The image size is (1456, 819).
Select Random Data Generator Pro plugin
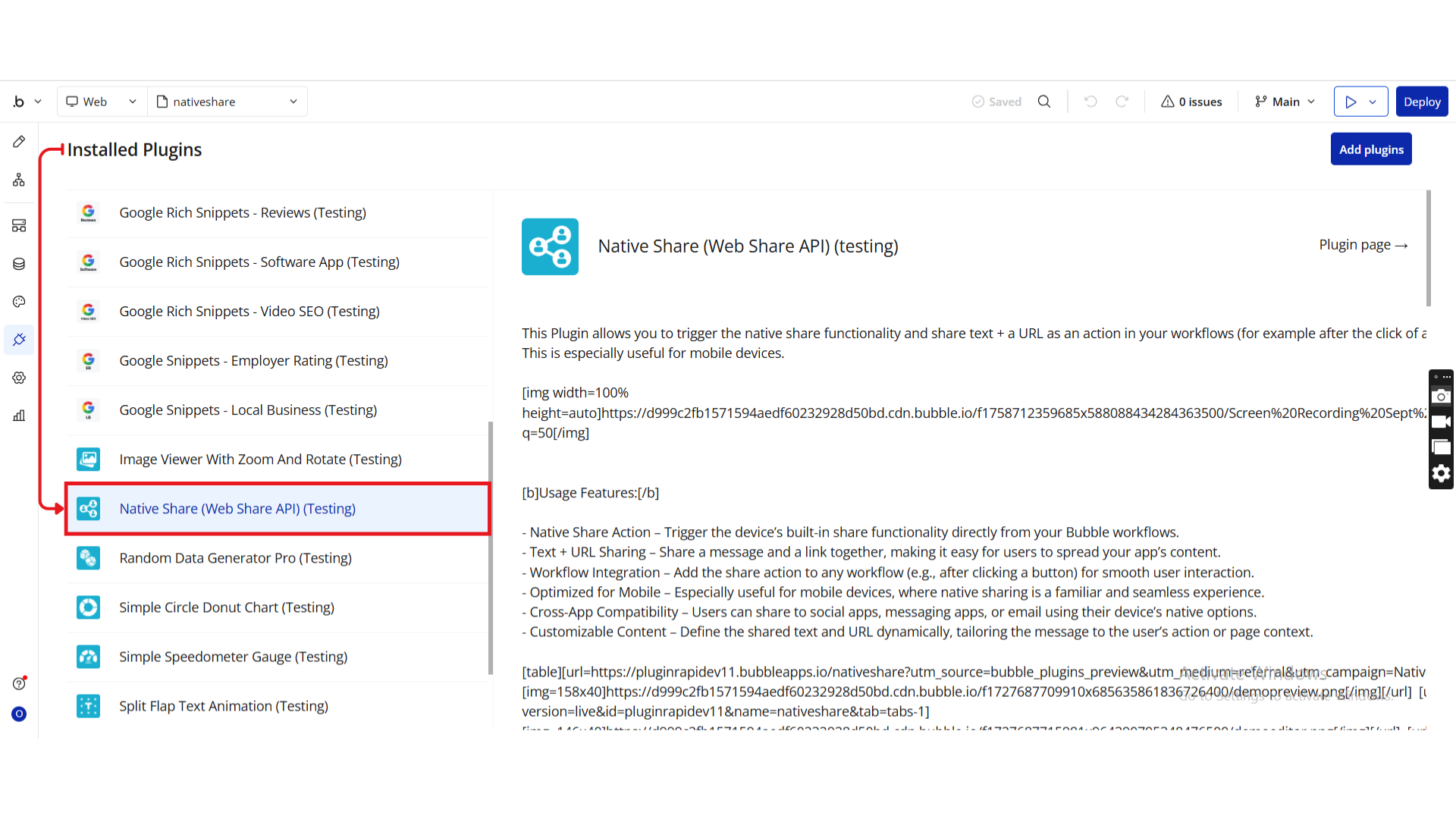pos(235,558)
